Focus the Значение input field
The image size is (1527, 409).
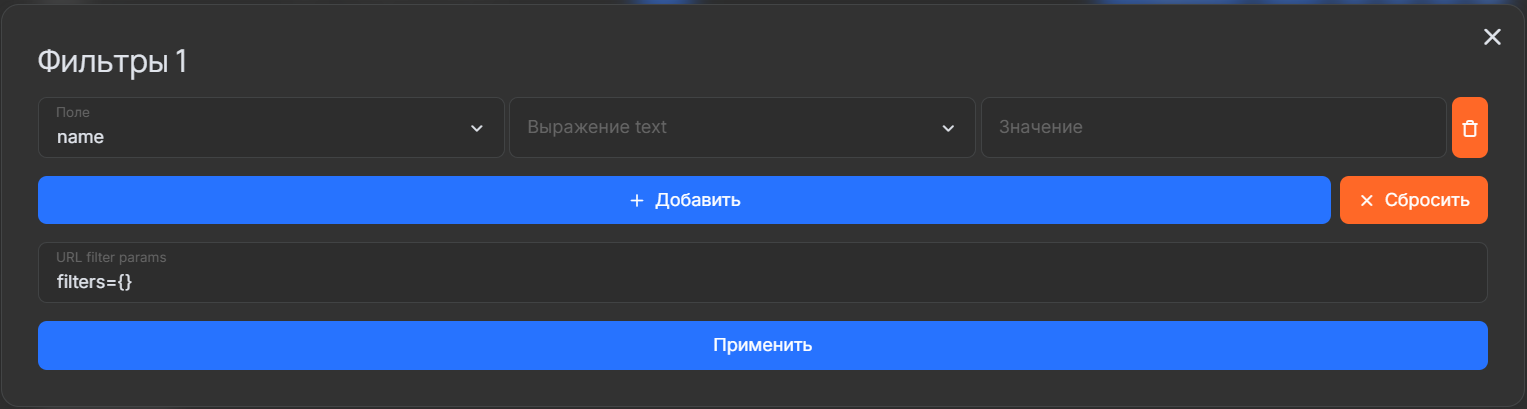pos(1212,128)
